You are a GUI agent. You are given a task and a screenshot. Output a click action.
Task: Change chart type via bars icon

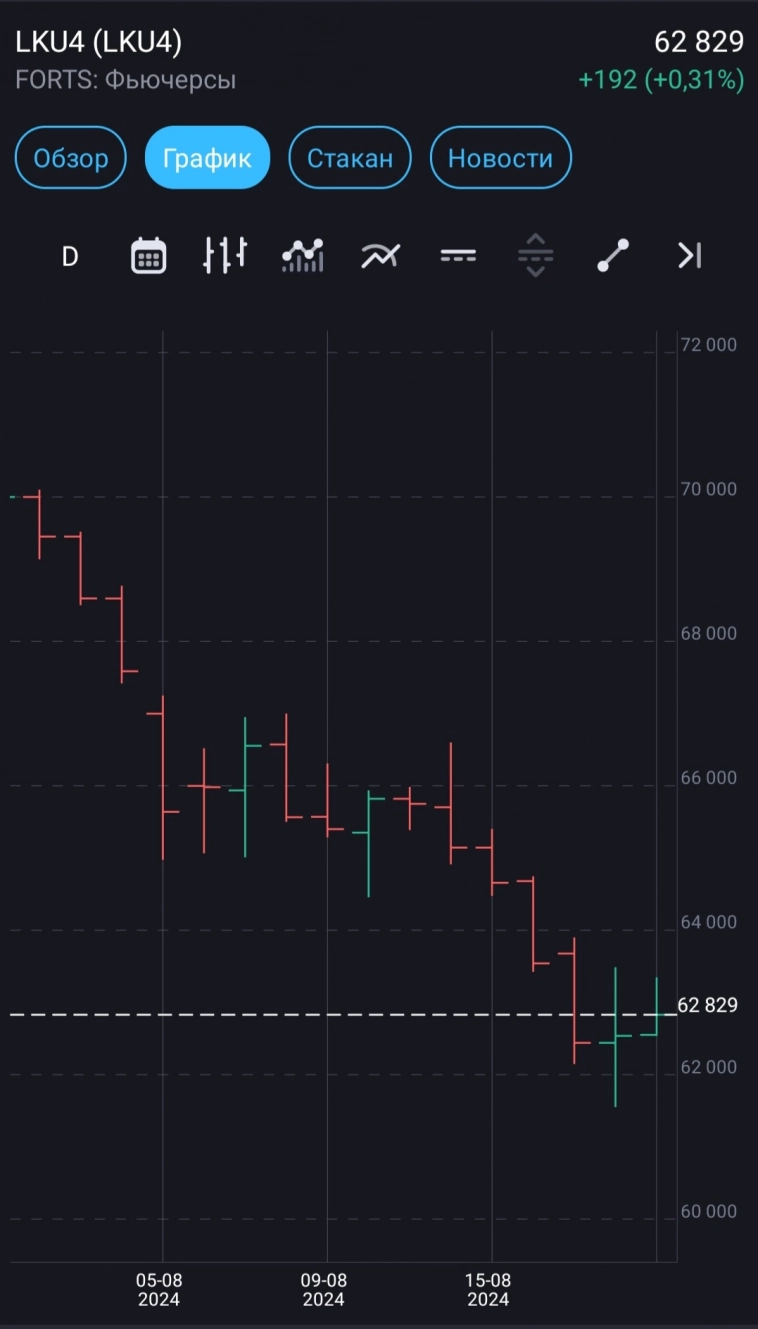tap(225, 256)
